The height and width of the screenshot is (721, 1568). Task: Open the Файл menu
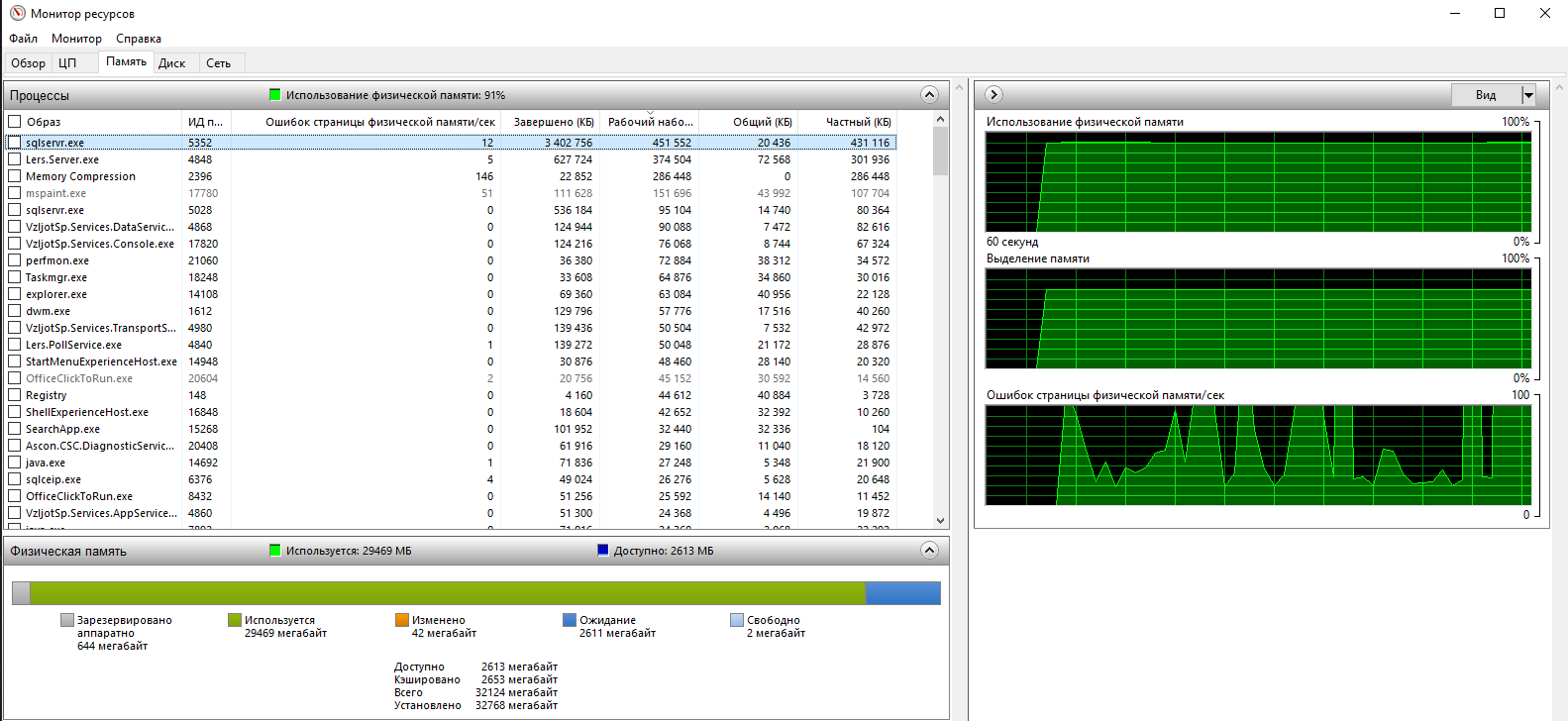pos(24,39)
